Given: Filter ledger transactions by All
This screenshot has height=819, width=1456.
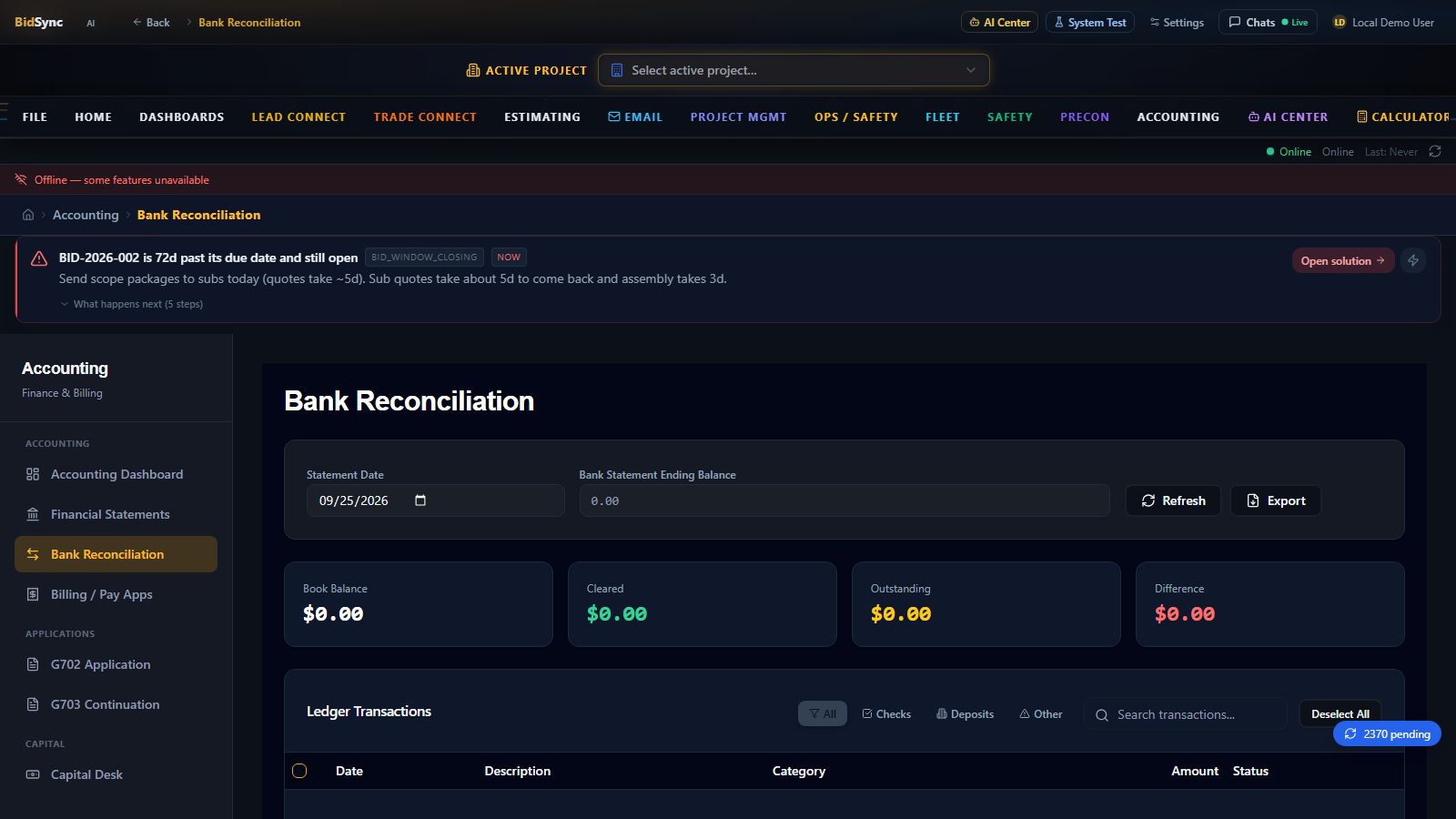Looking at the screenshot, I should click(x=823, y=713).
